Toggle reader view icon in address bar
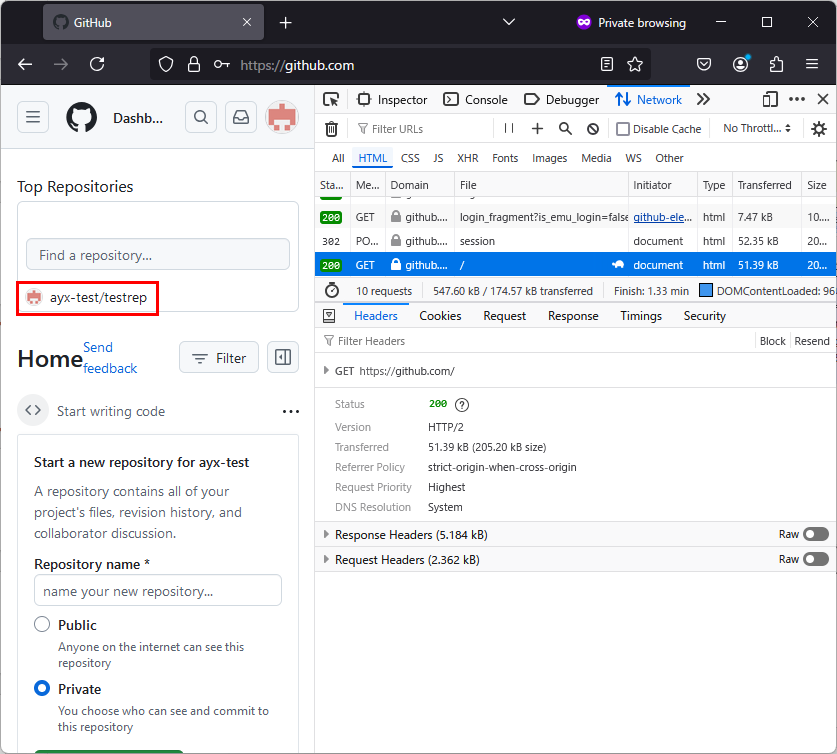Screen dimensions: 837x754 click(x=607, y=65)
